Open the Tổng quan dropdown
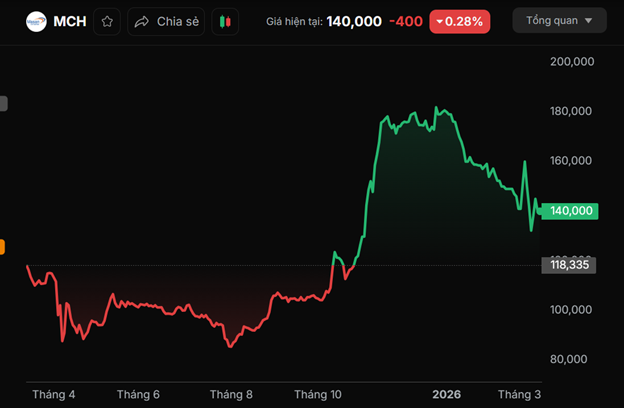This screenshot has width=624, height=408. (x=559, y=20)
